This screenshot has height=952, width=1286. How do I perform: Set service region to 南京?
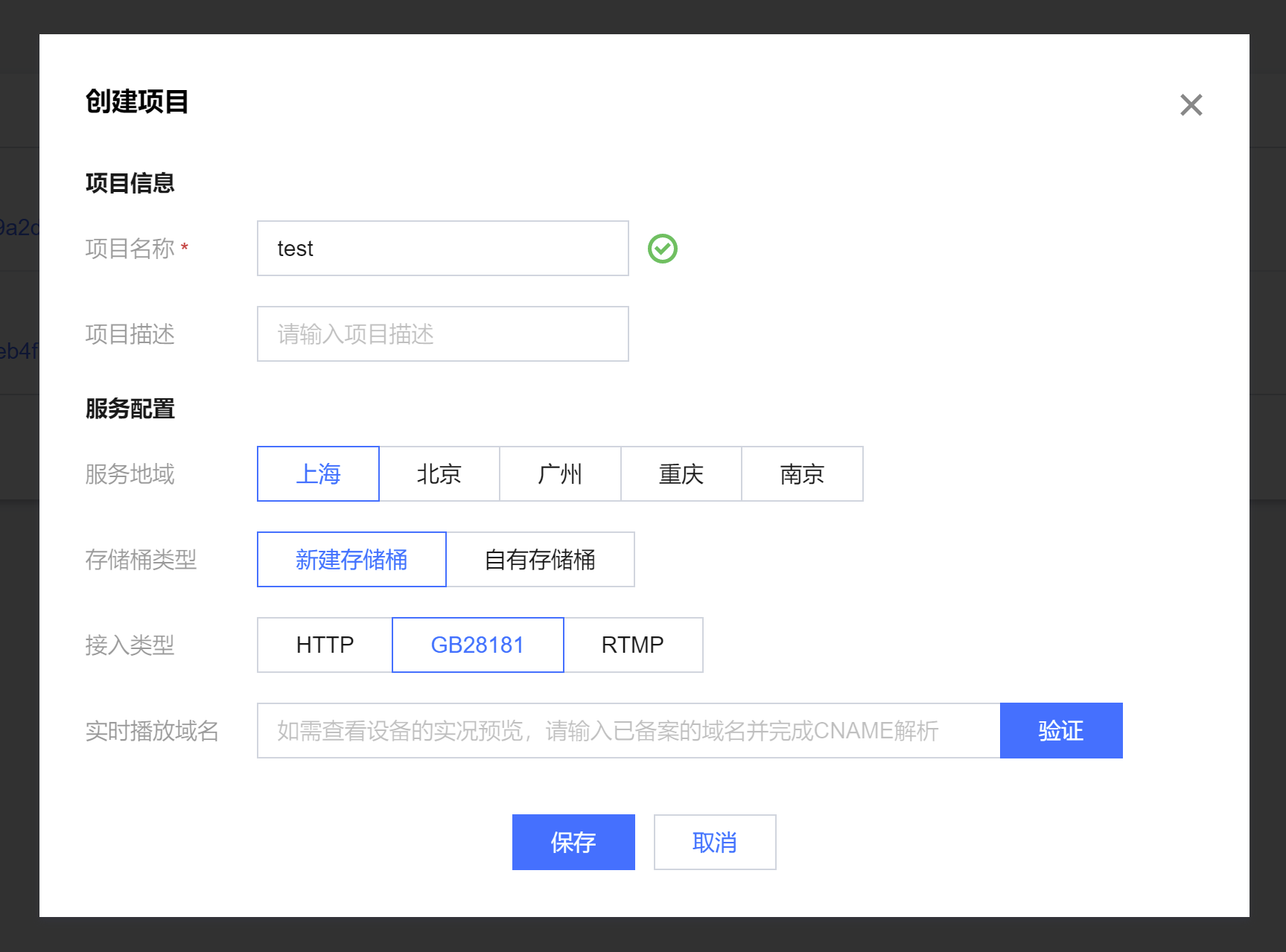802,474
